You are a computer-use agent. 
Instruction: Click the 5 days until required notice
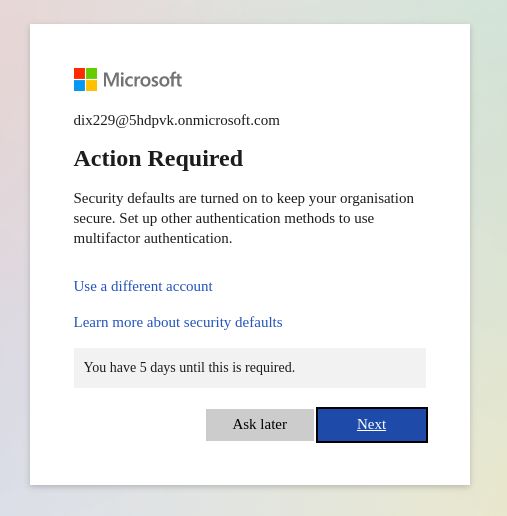pos(189,367)
